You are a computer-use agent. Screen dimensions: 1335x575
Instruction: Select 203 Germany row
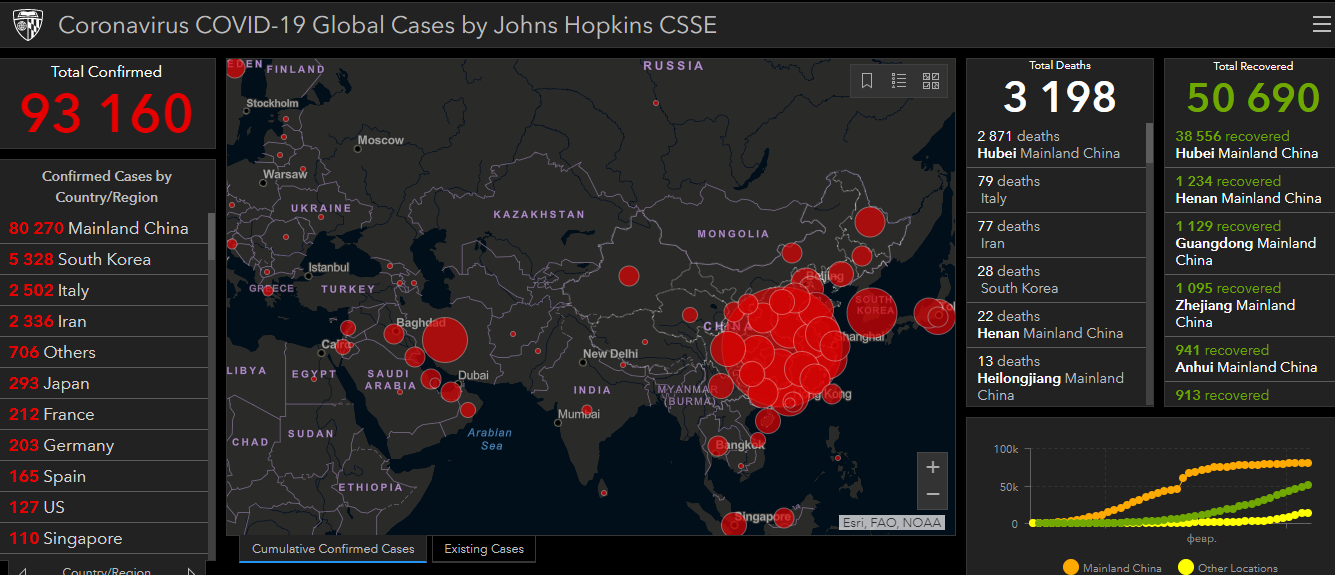[104, 445]
